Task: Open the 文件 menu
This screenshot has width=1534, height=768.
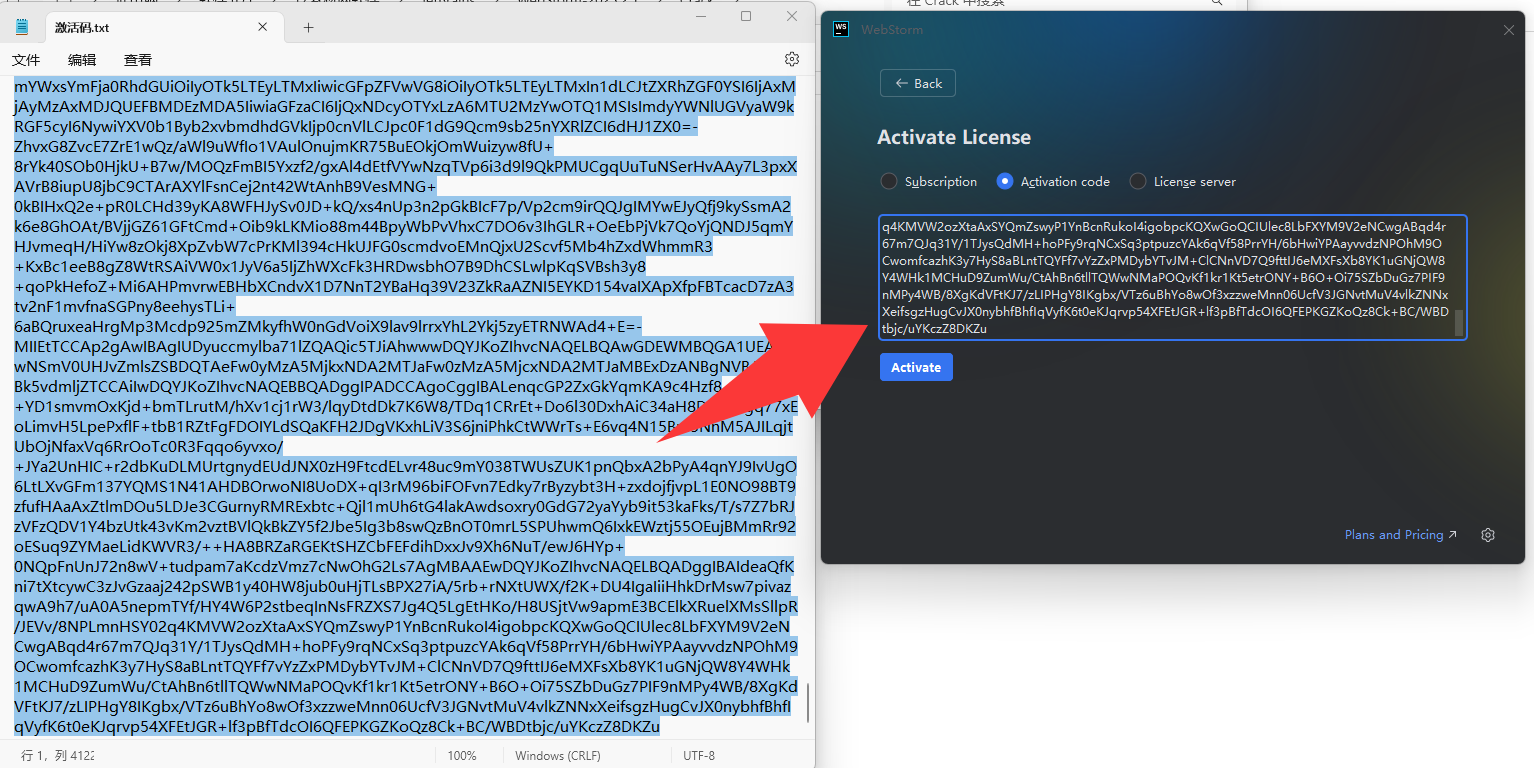Action: (x=26, y=60)
